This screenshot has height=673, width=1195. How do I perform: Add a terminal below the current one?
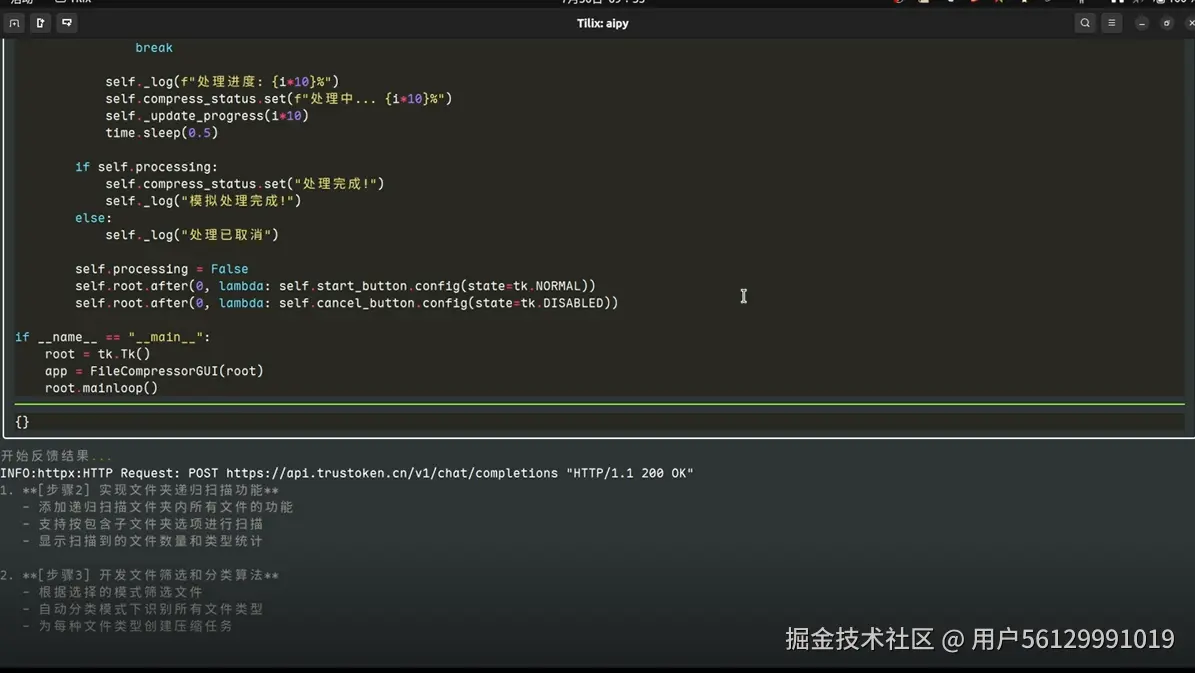coord(67,23)
